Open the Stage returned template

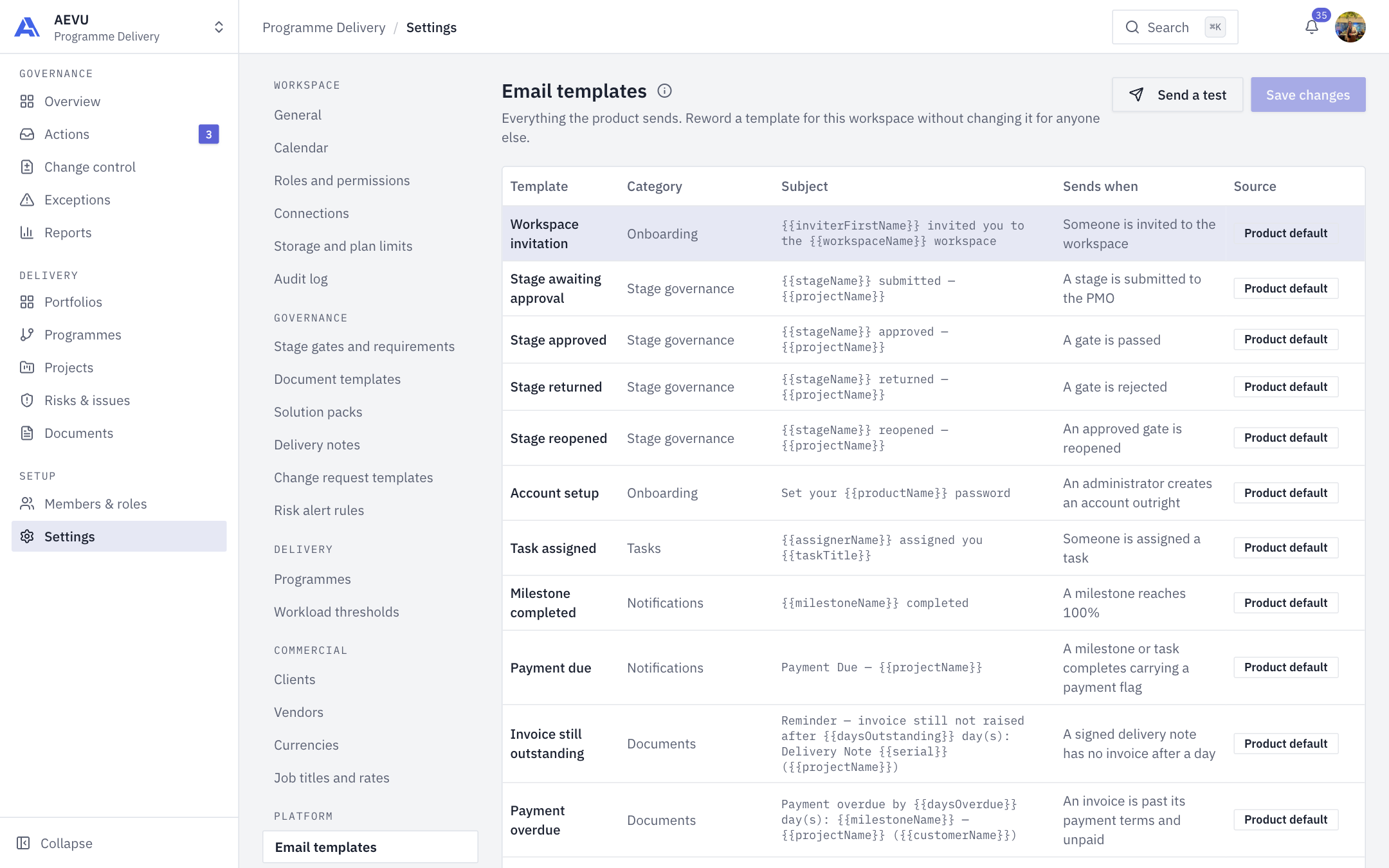pos(933,387)
